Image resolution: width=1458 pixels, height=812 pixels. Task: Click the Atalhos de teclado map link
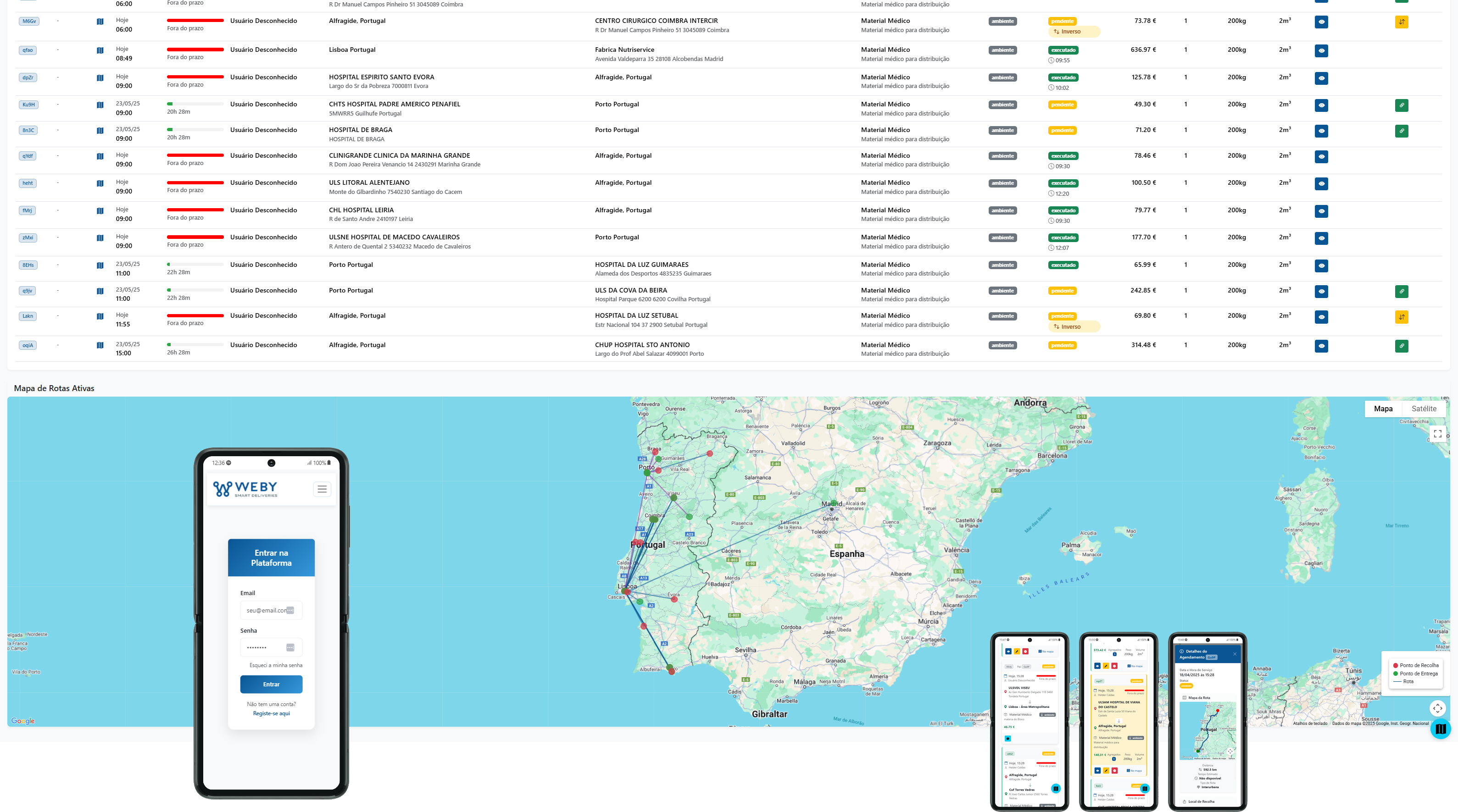(1310, 723)
